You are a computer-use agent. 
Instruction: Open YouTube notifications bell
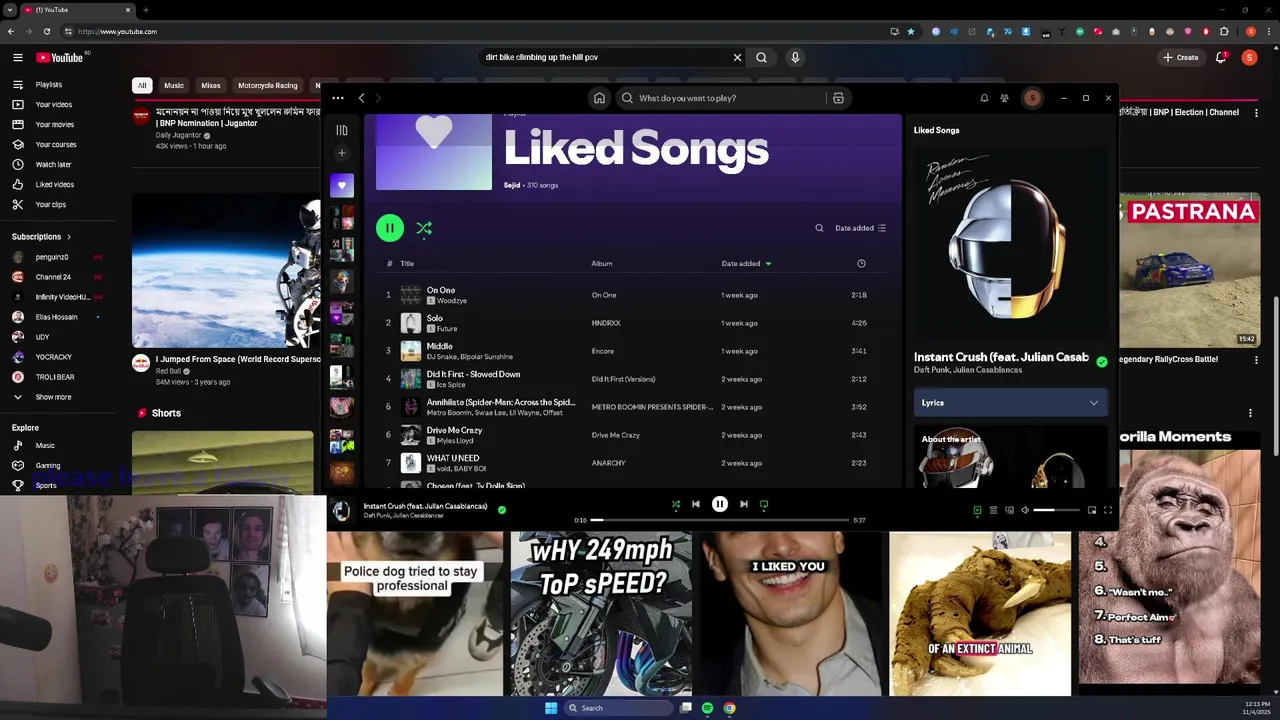[1220, 57]
